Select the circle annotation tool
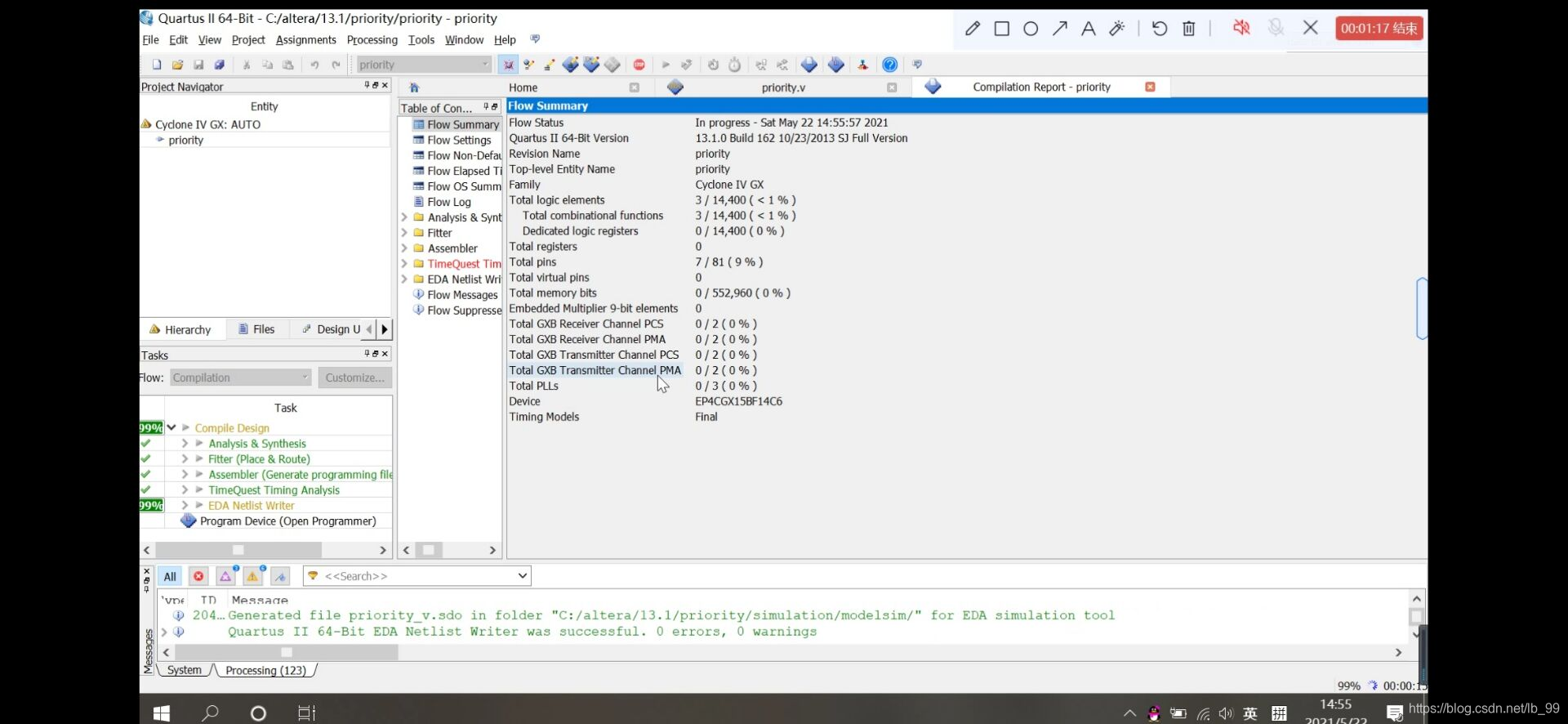This screenshot has width=1568, height=724. 1031,29
